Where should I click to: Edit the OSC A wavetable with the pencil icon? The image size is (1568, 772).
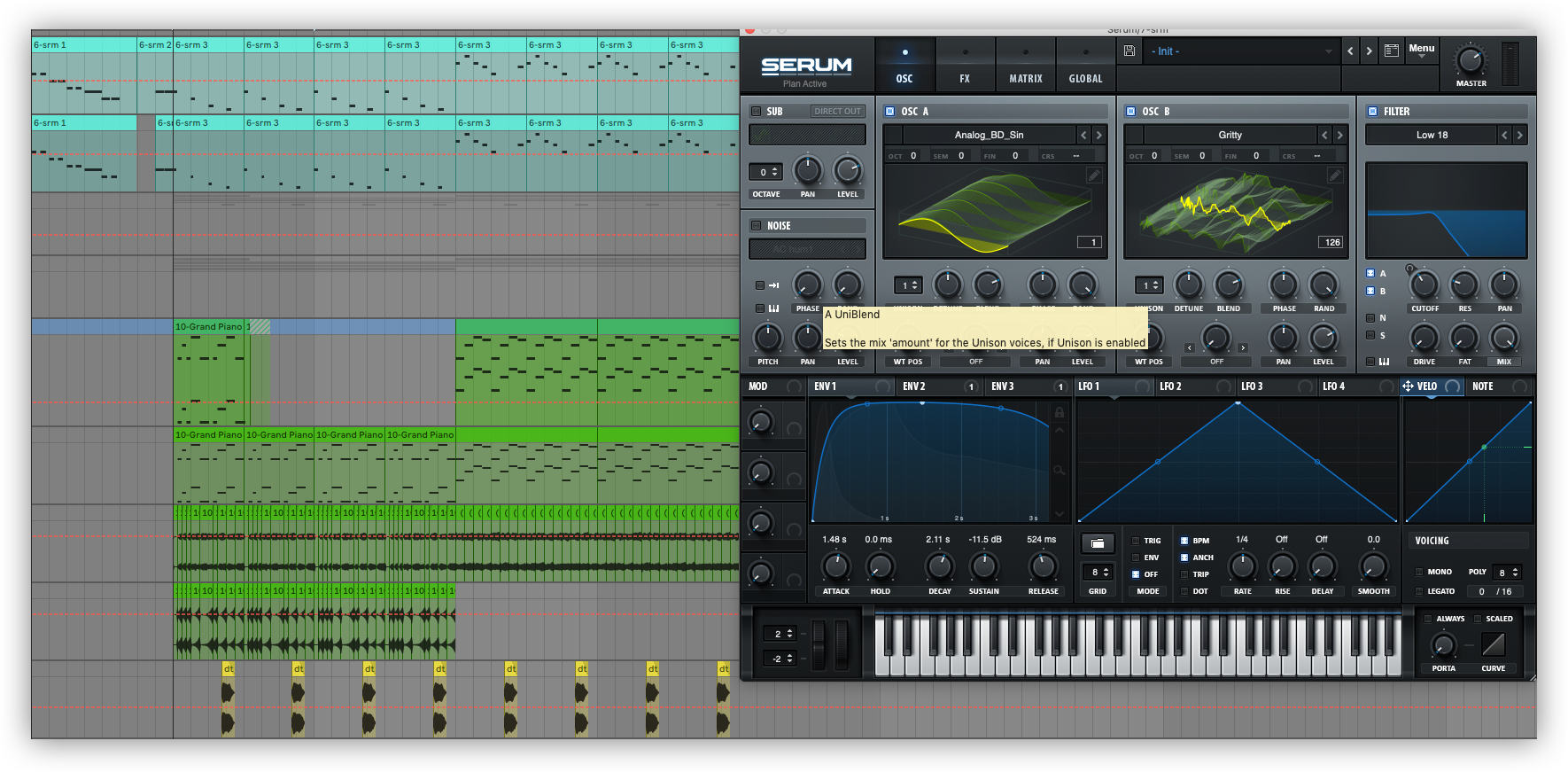pyautogui.click(x=1094, y=175)
